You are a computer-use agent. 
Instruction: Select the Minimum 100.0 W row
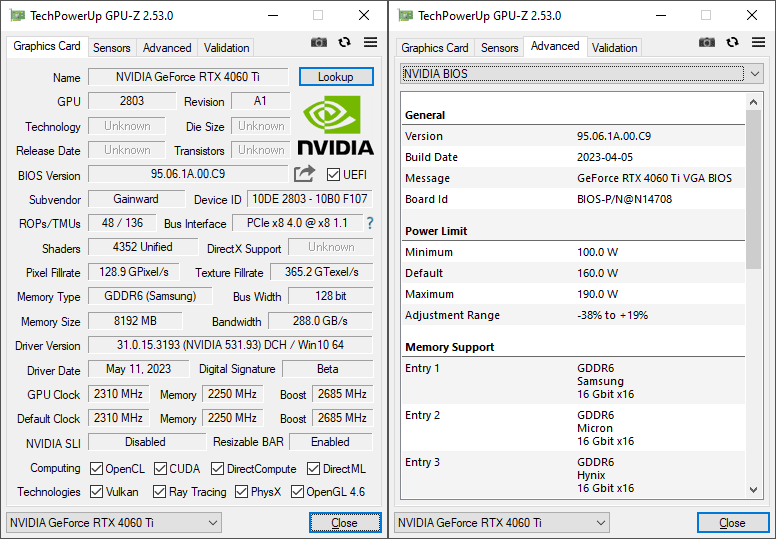coord(573,252)
